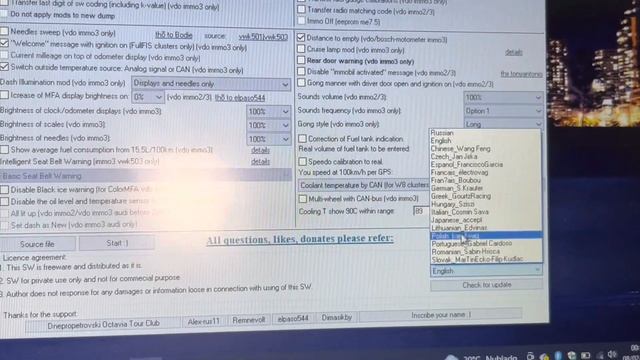Enable current mileage on top of odometer
Image resolution: width=640 pixels, height=360 pixels.
tap(4, 55)
